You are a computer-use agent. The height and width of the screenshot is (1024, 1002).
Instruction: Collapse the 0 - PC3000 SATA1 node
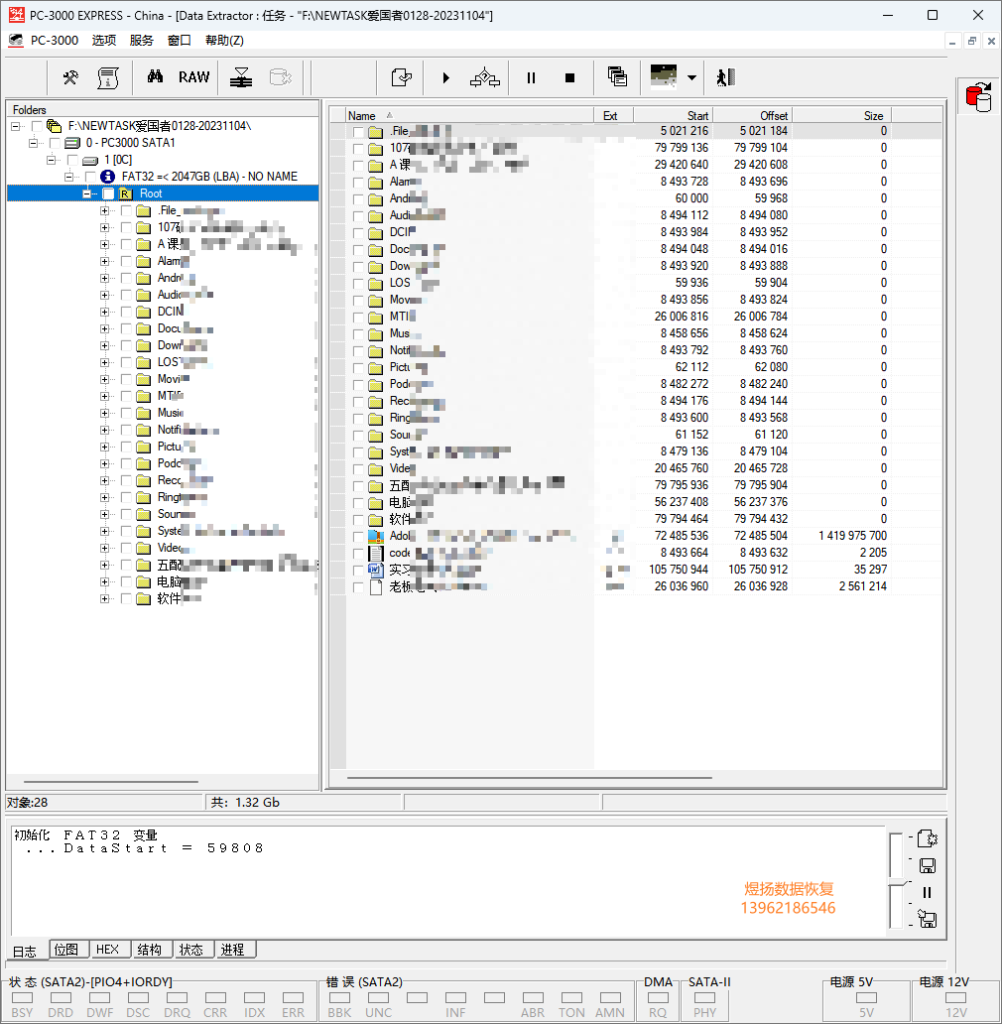(x=33, y=143)
